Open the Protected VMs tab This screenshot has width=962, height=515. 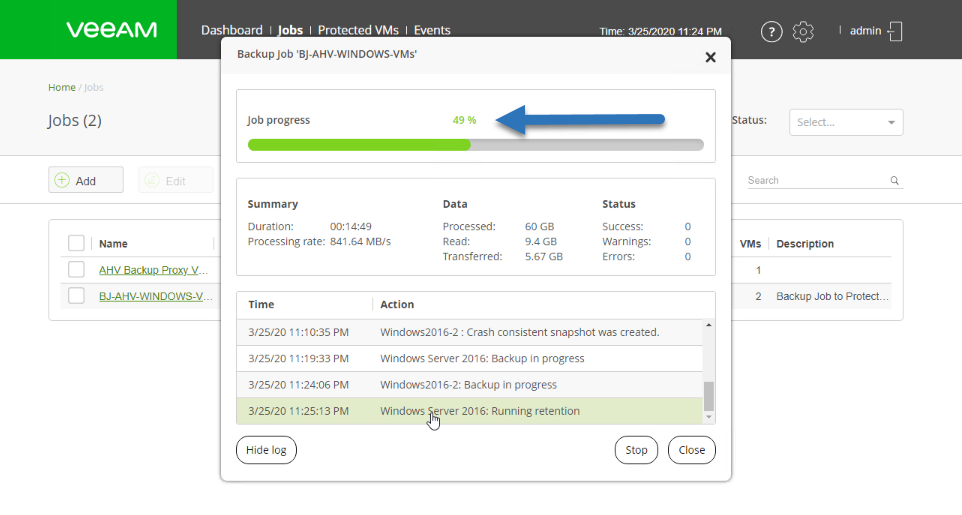tap(358, 30)
